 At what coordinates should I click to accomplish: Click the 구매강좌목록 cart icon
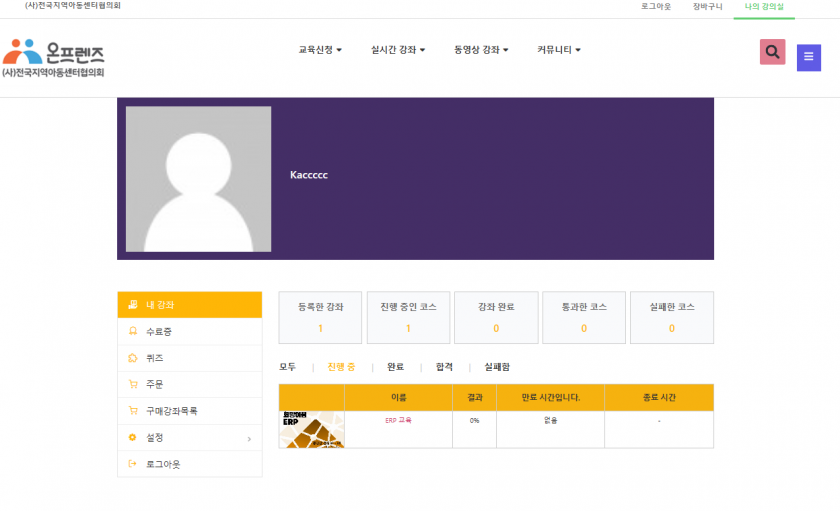133,411
